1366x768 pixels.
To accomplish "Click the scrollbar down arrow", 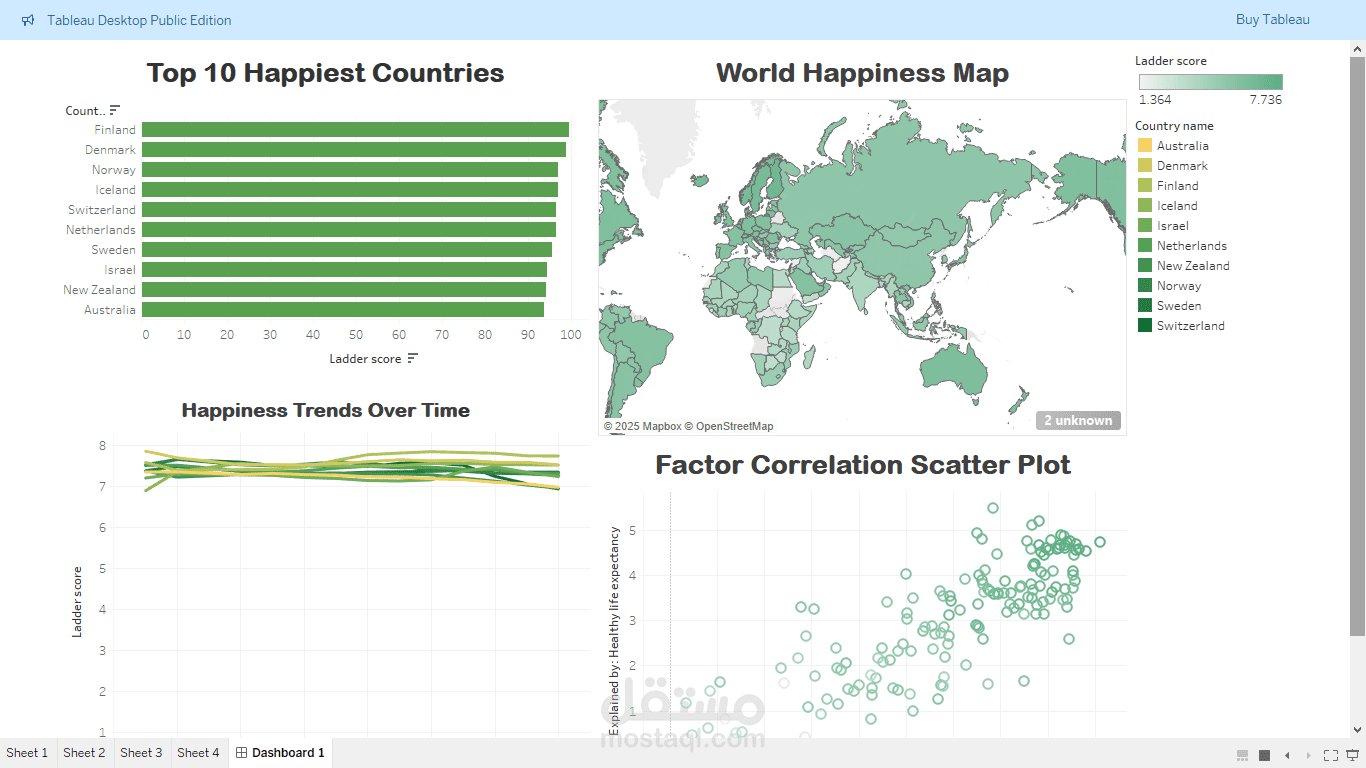I will pyautogui.click(x=1357, y=730).
